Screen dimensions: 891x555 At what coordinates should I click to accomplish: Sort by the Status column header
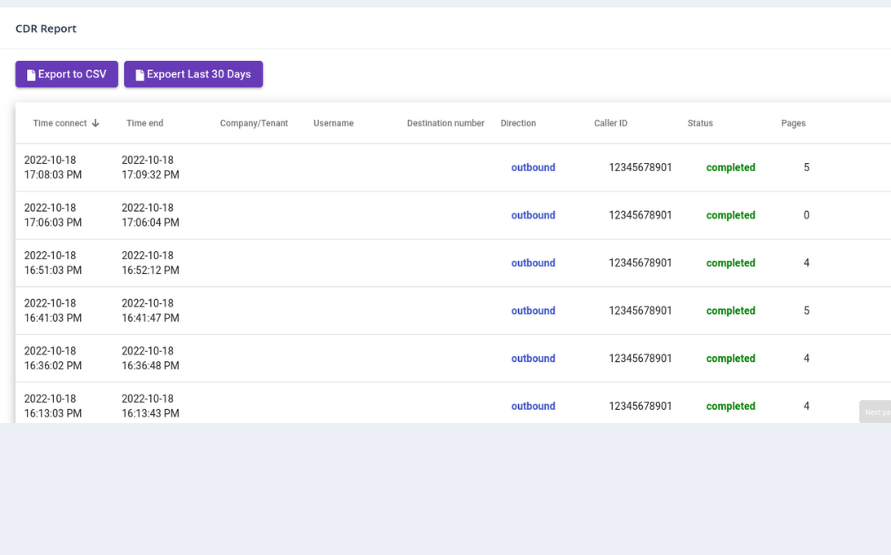[700, 124]
